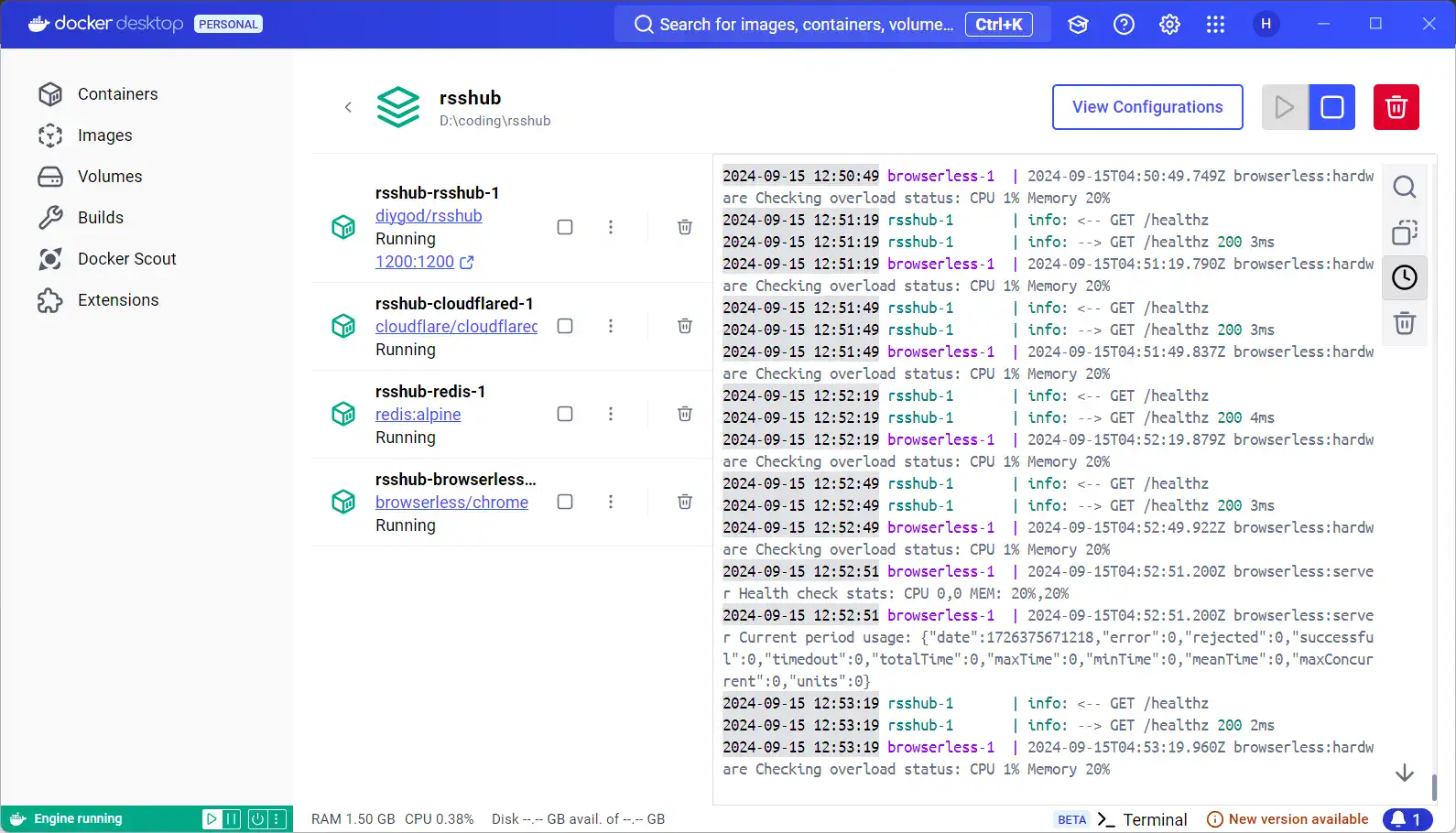The height and width of the screenshot is (833, 1456).
Task: Click the rsshub-browserless container cube icon
Action: coord(343,502)
